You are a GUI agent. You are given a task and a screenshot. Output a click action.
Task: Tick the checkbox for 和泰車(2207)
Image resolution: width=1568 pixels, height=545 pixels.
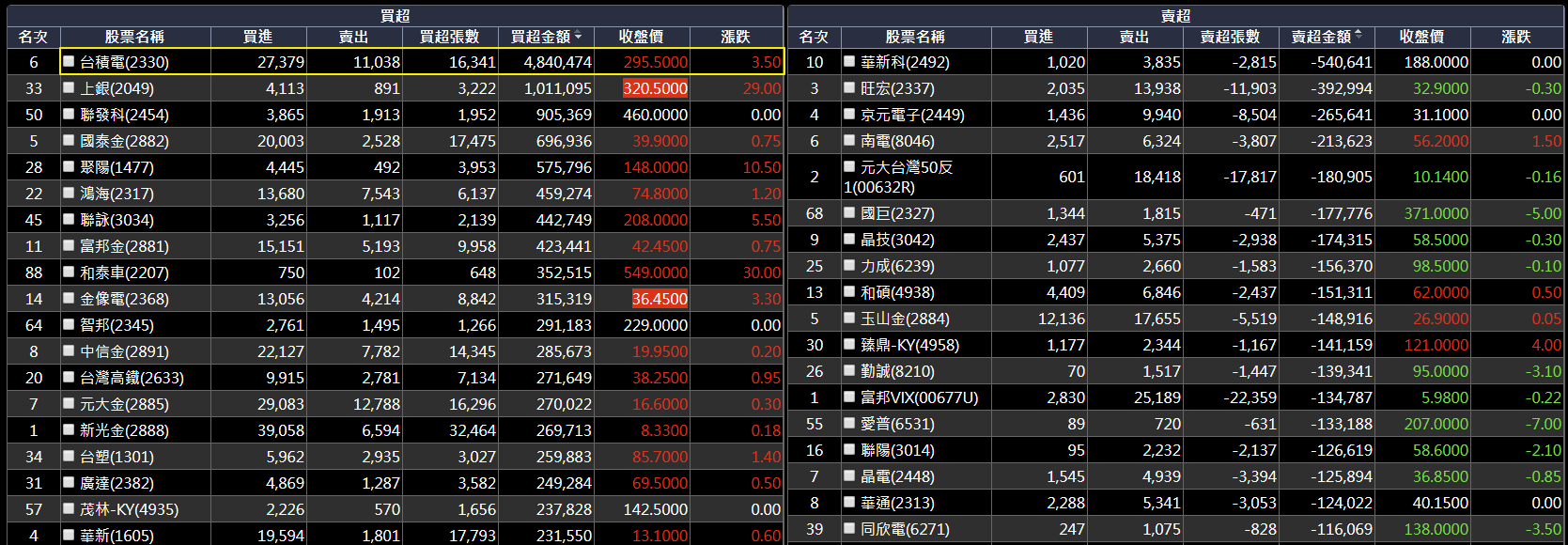(x=69, y=272)
